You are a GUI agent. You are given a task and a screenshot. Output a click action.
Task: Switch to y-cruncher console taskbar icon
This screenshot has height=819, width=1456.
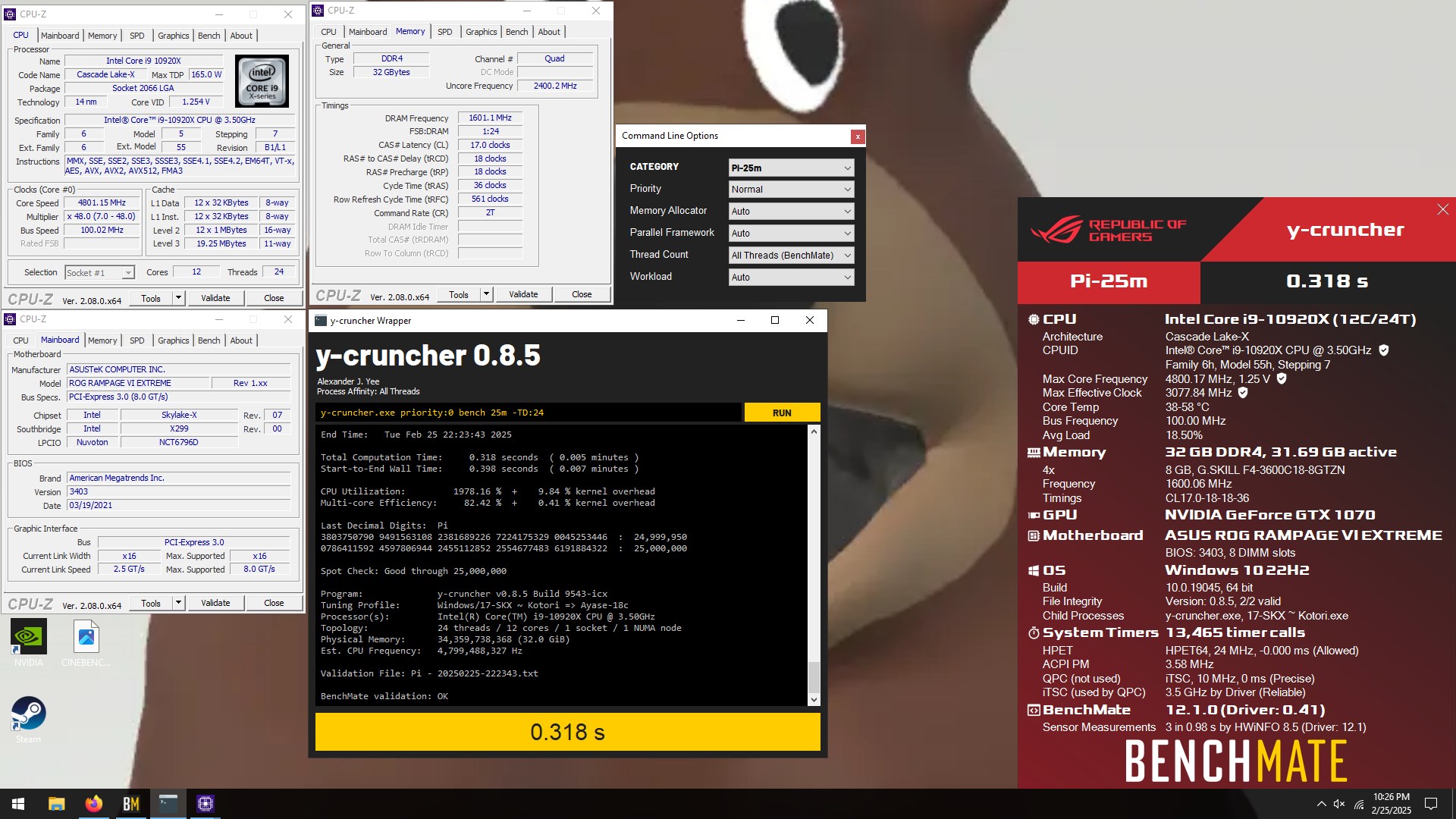point(168,804)
